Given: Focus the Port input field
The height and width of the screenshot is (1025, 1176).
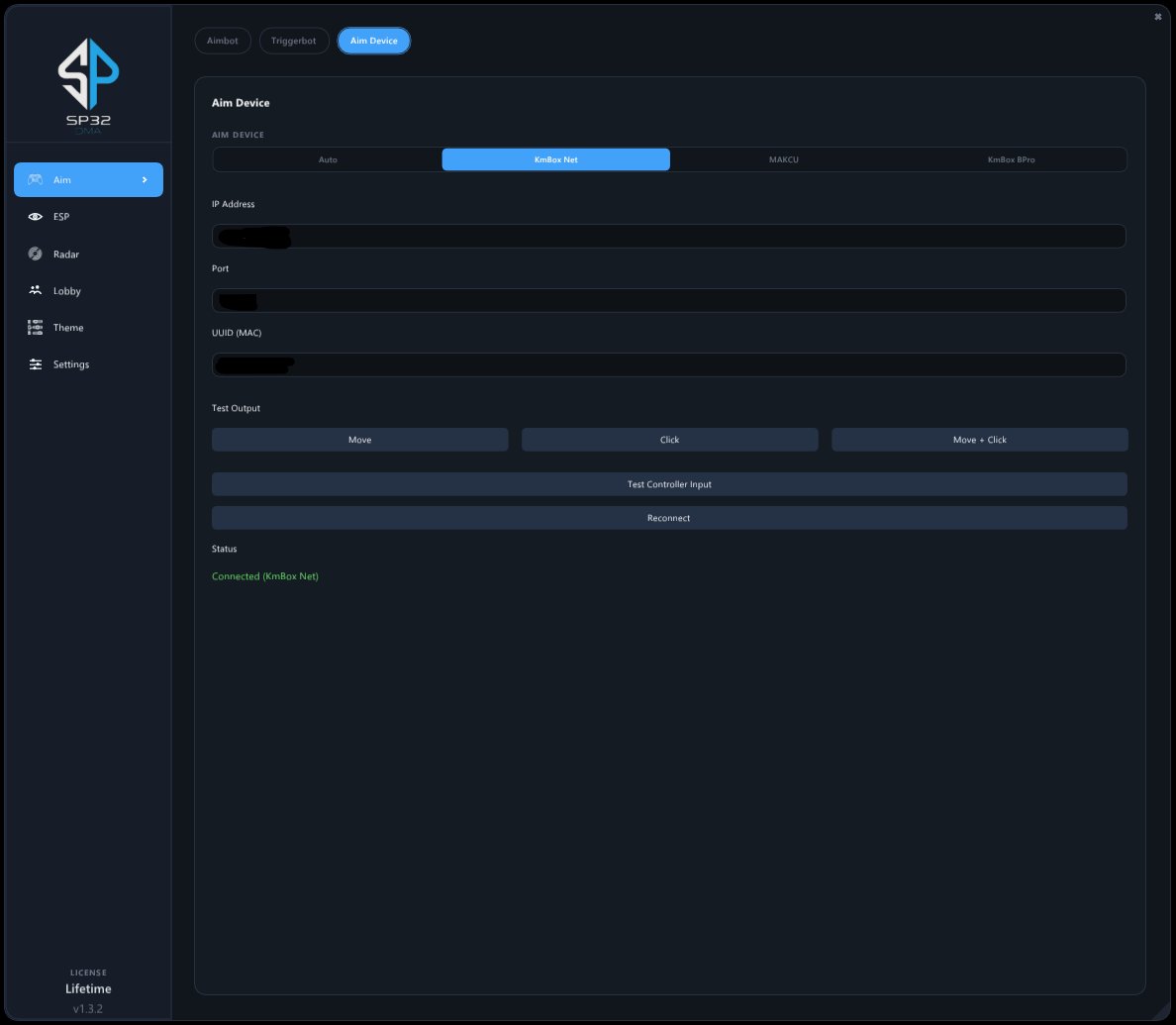Looking at the screenshot, I should click(669, 301).
